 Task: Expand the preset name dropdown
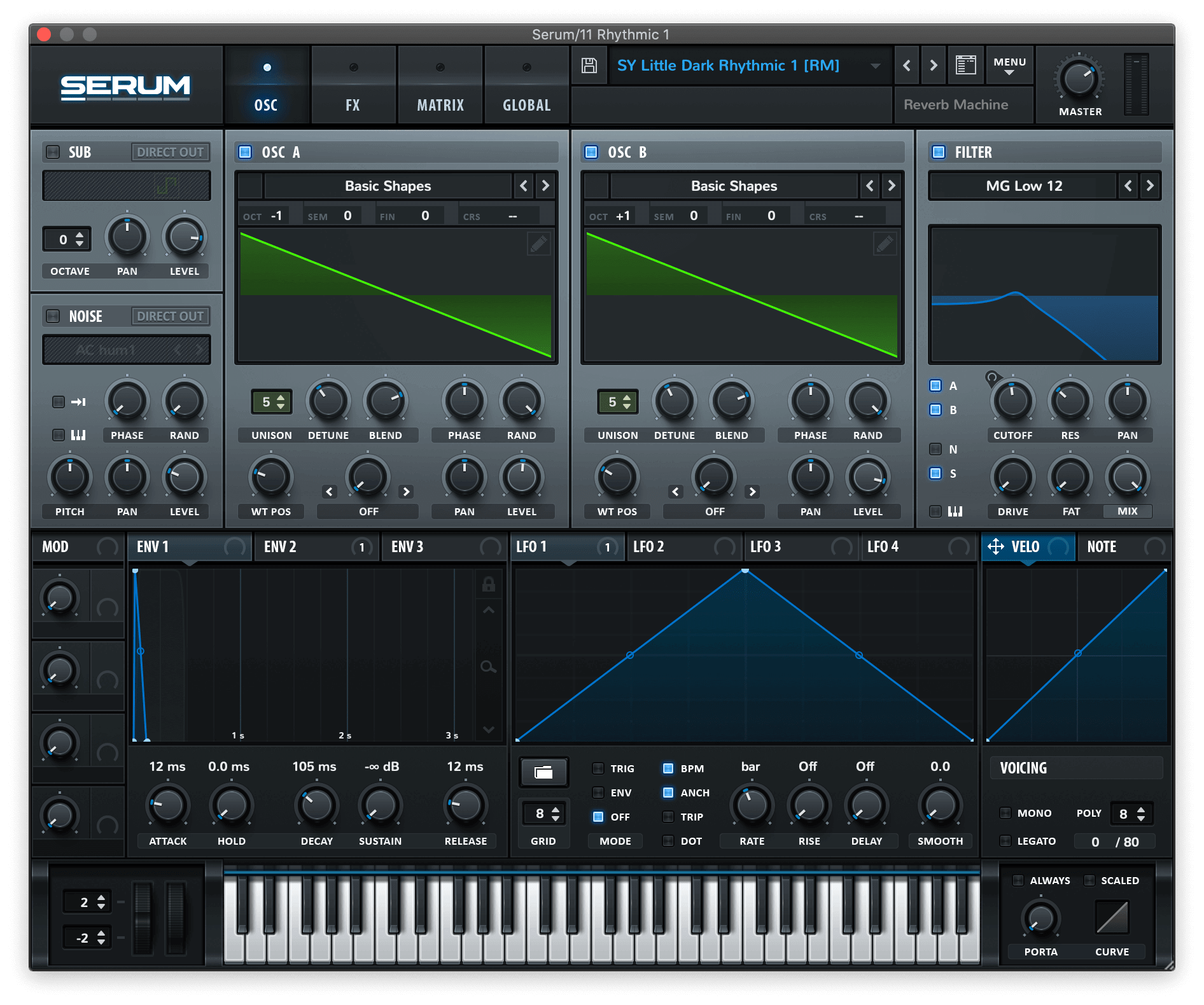[x=876, y=66]
